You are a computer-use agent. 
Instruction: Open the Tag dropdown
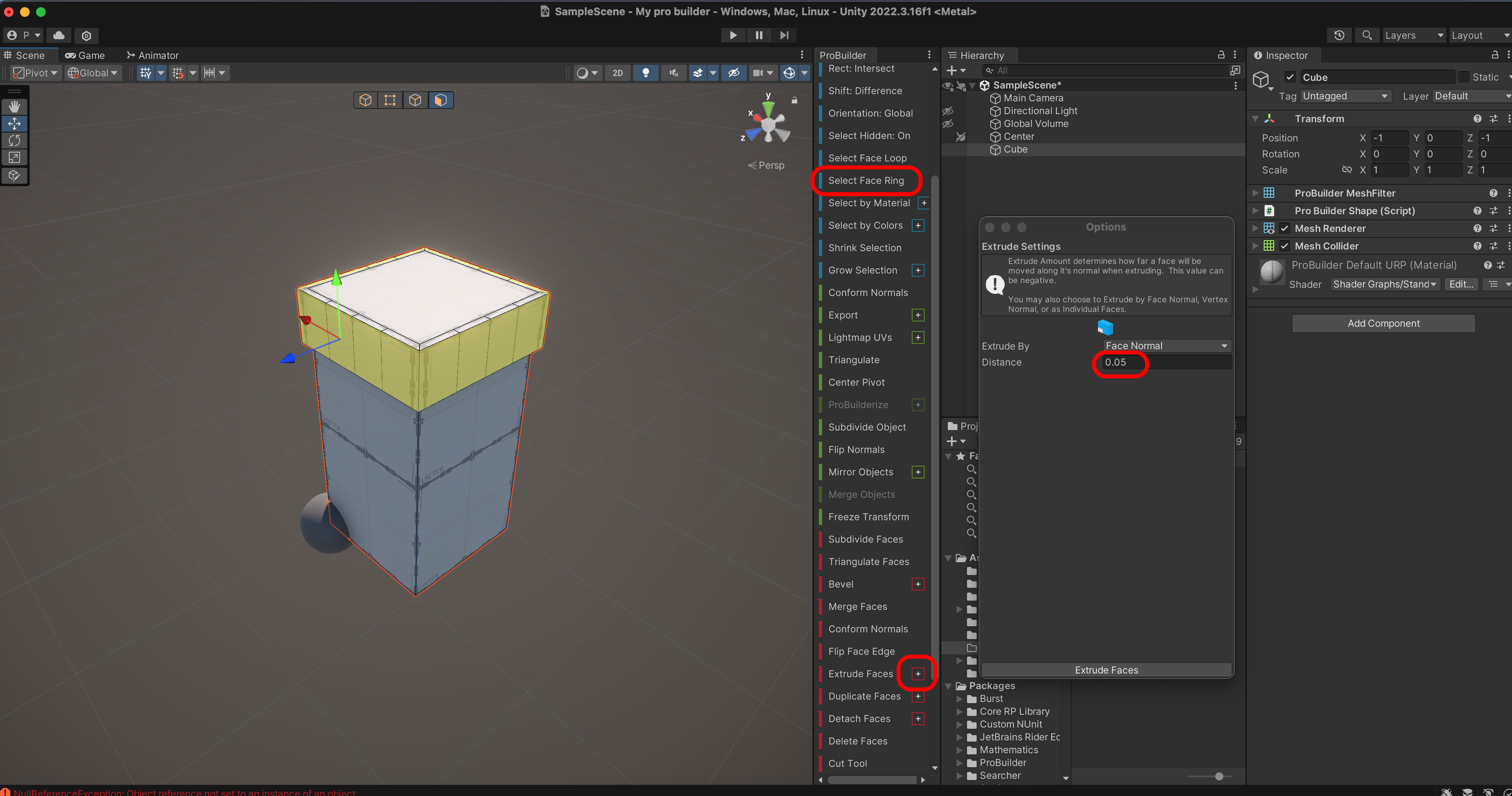1345,96
